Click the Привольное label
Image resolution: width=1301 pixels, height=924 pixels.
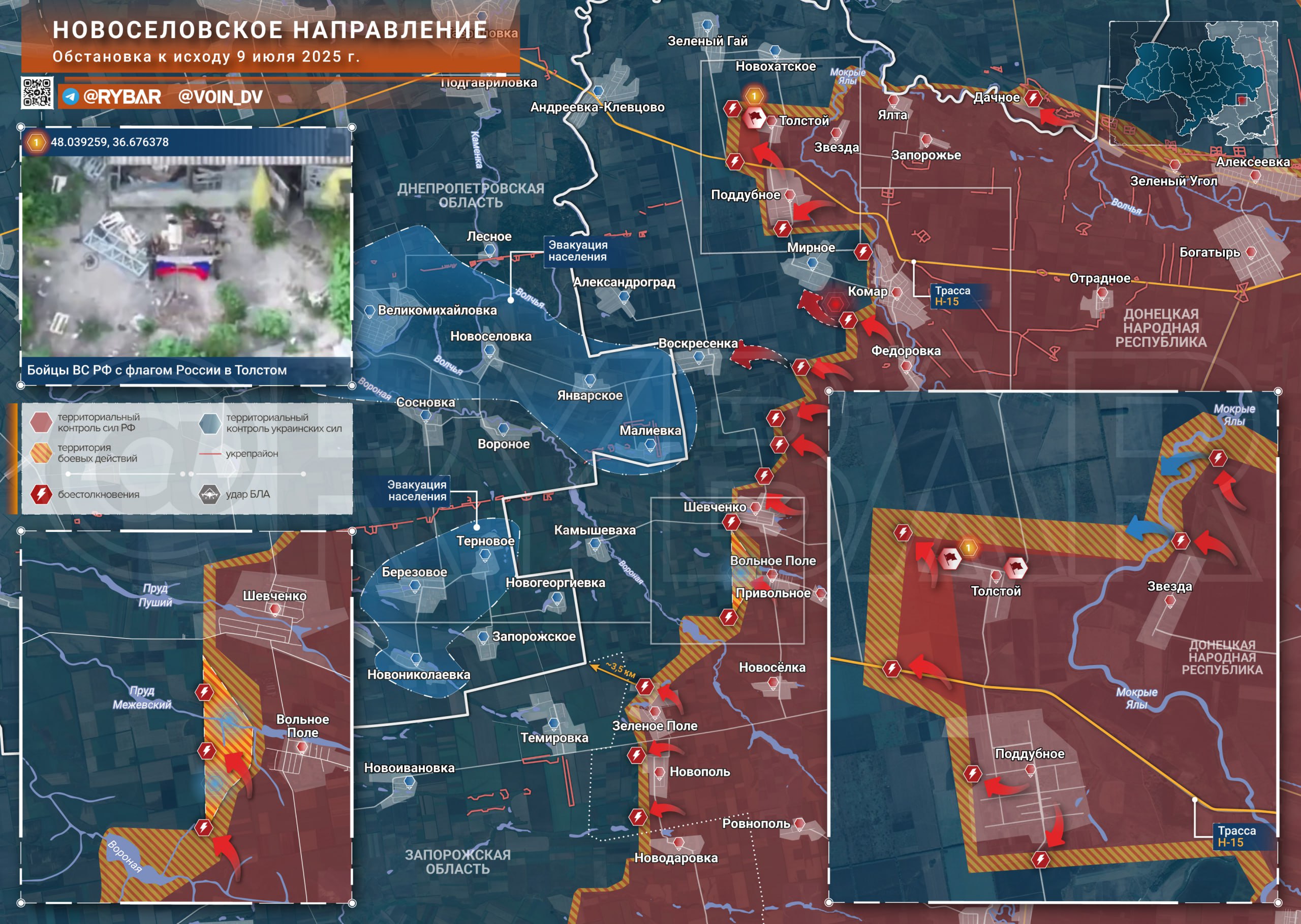773,593
